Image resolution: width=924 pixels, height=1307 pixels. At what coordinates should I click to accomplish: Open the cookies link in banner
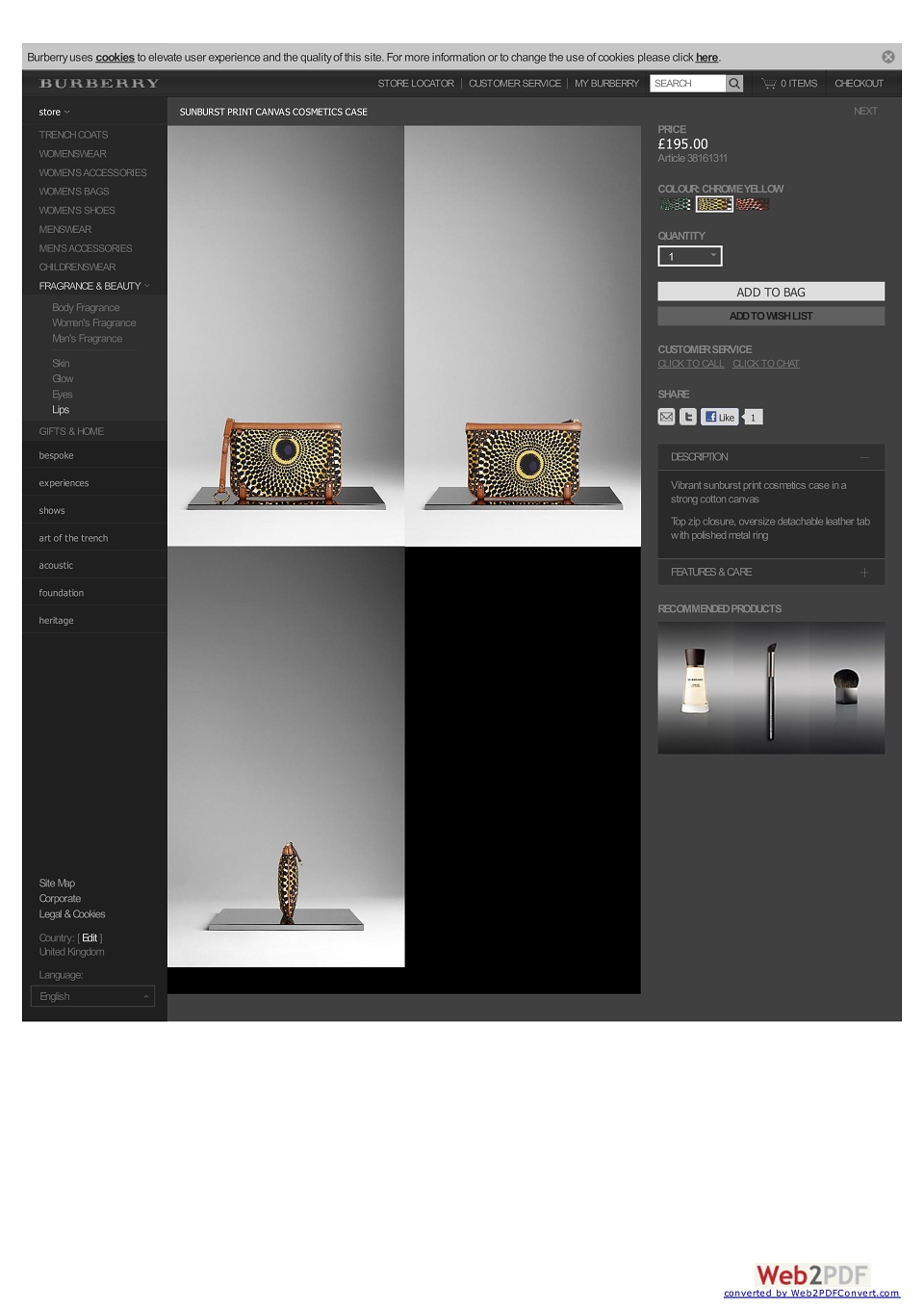[115, 58]
